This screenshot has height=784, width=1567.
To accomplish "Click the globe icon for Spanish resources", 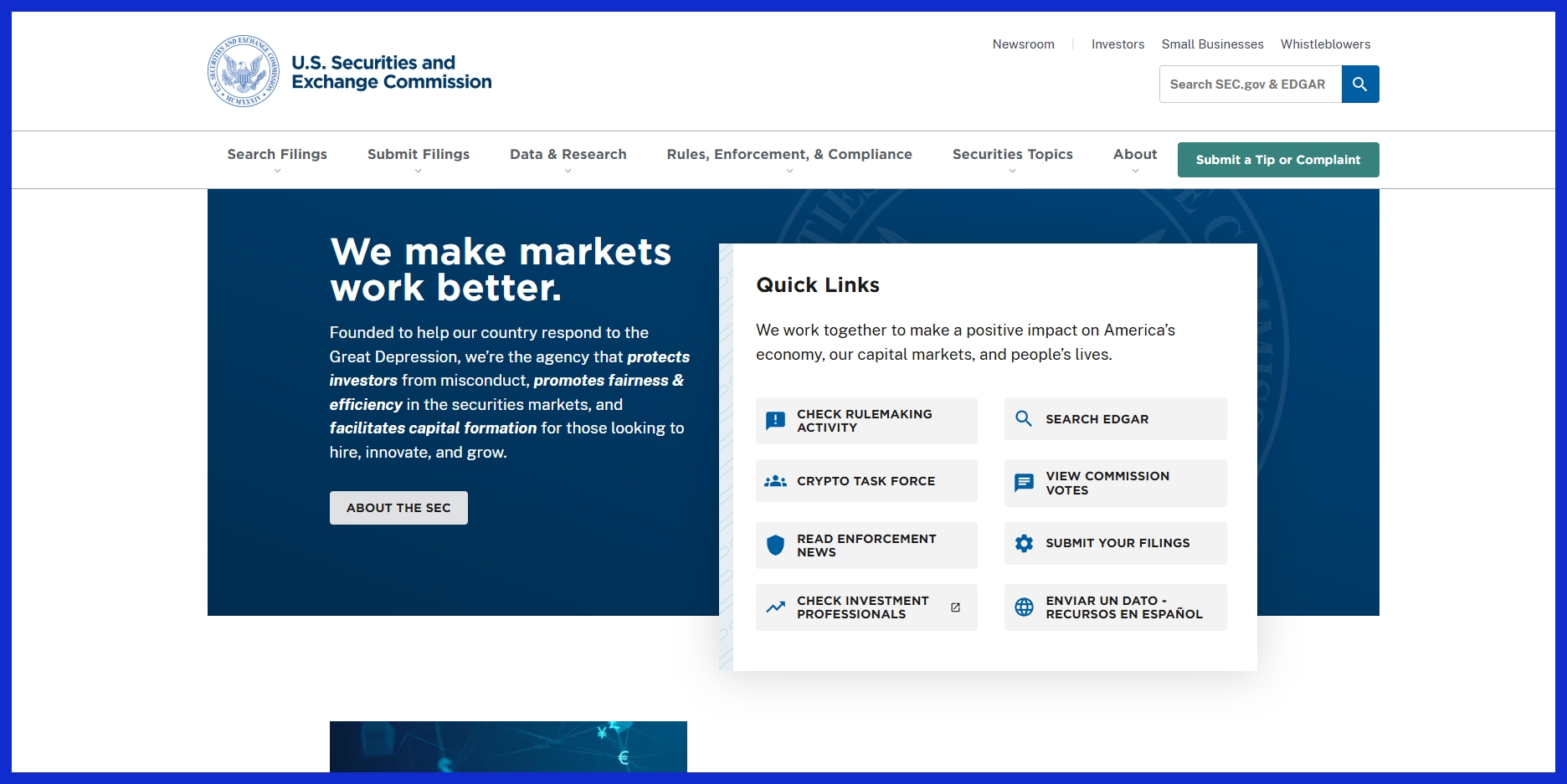I will [1024, 607].
